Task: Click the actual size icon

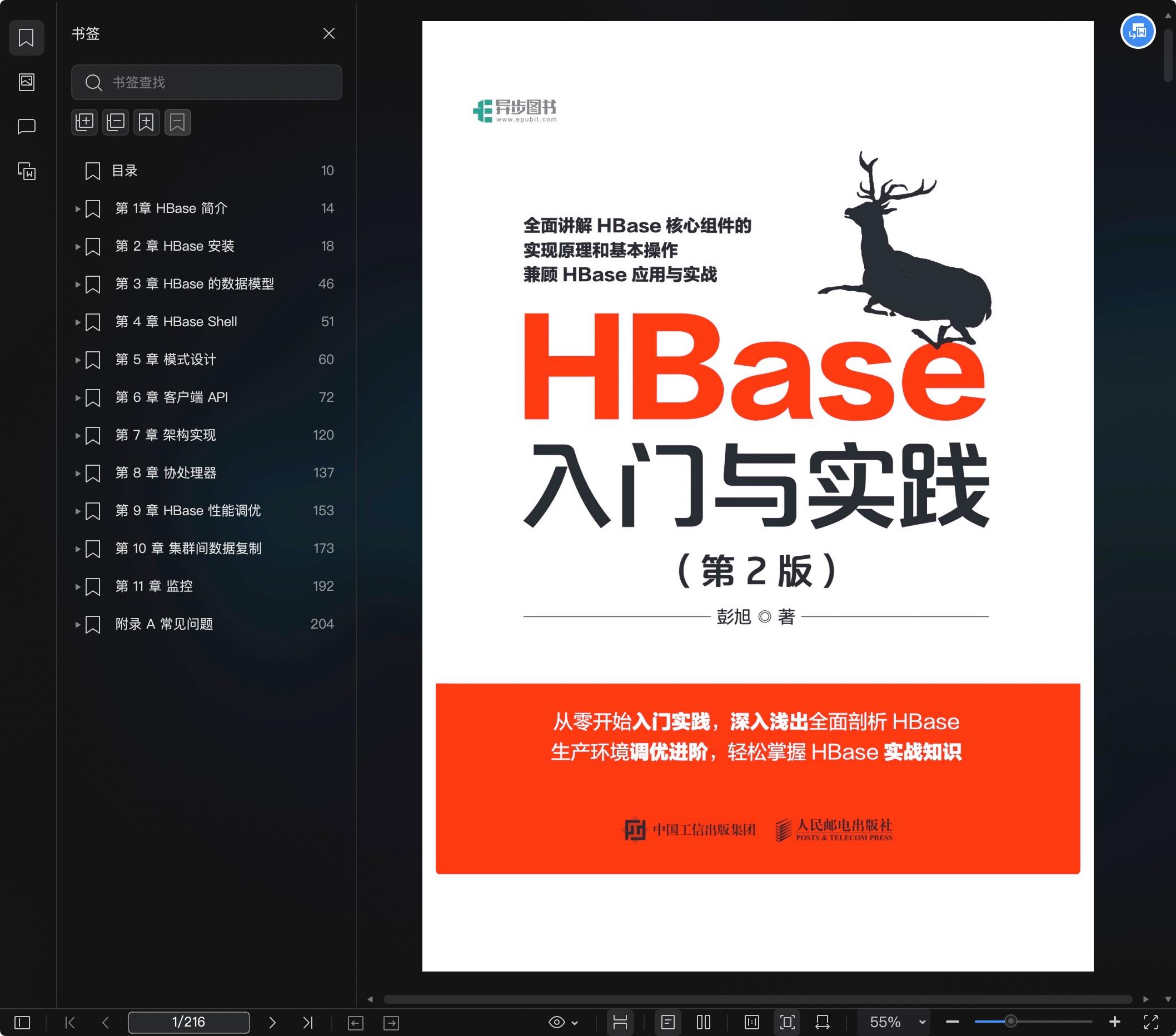Action: (x=751, y=1022)
